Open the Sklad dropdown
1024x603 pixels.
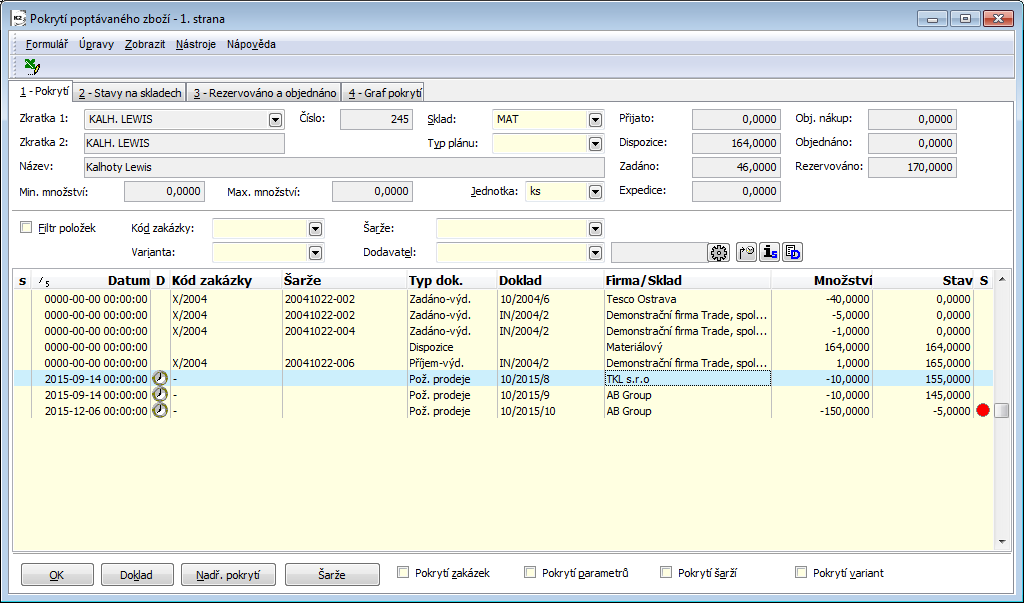tap(596, 120)
